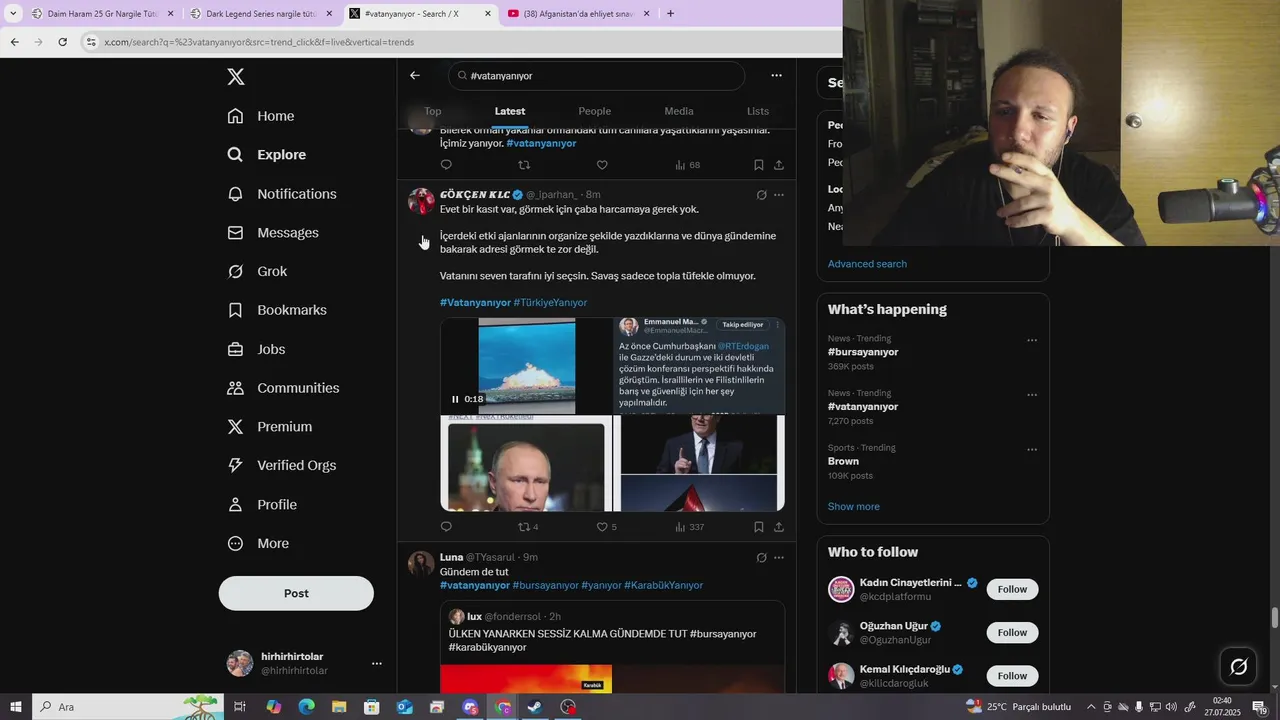Switch to the Media tab
1280x720 pixels.
pos(679,111)
